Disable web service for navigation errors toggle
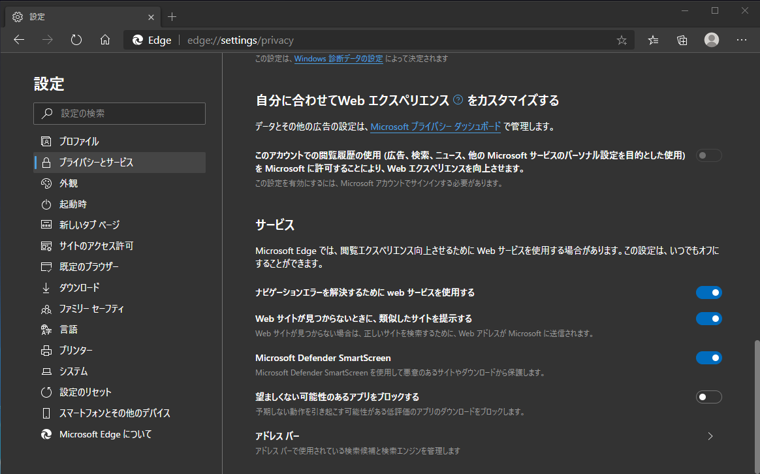 [709, 292]
